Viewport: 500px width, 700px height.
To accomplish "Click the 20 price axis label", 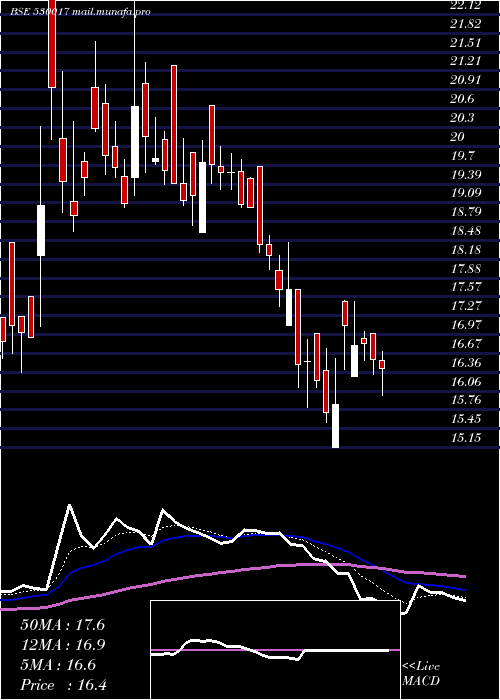I will 458,137.
